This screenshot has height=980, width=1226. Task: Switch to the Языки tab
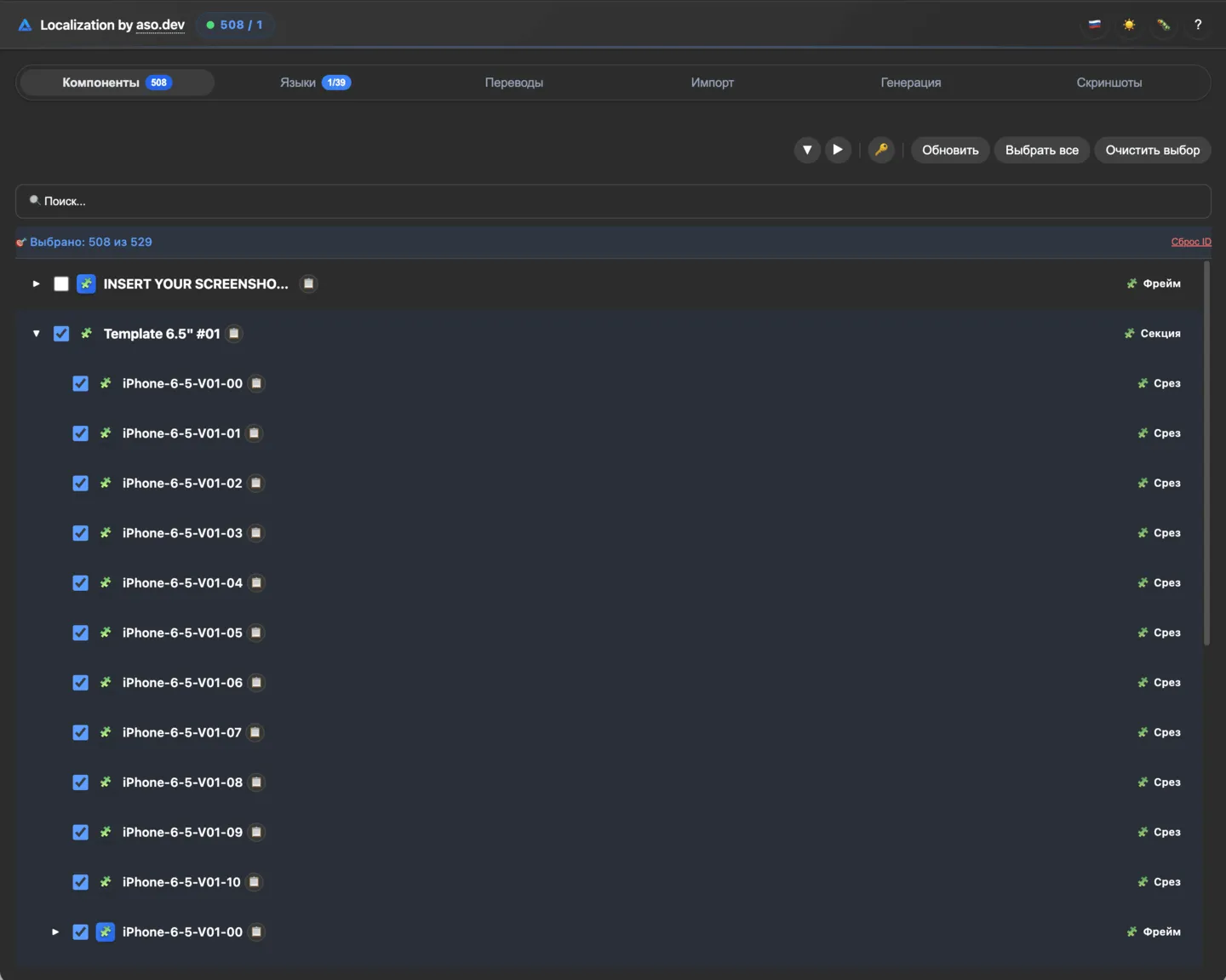314,83
